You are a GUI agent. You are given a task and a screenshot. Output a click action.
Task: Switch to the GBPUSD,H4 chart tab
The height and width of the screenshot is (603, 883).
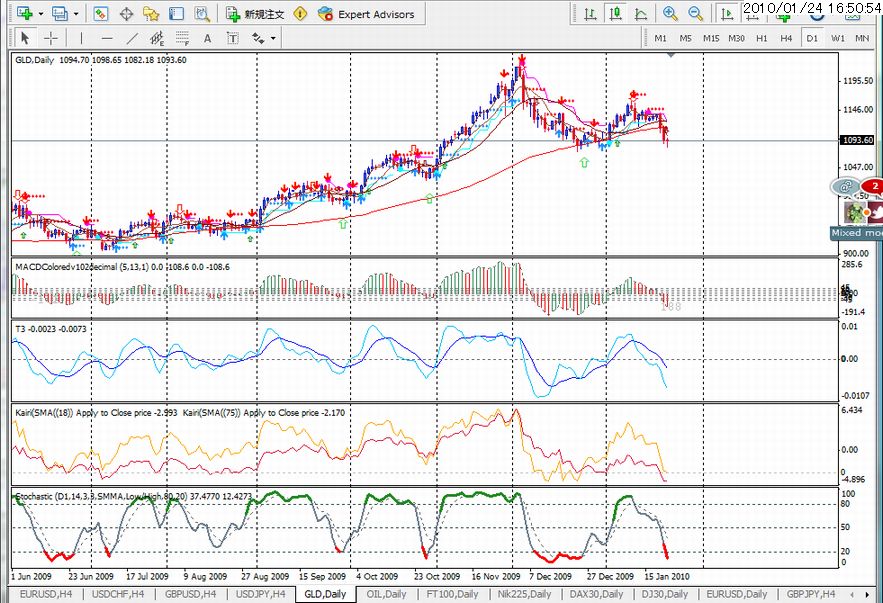pos(190,594)
